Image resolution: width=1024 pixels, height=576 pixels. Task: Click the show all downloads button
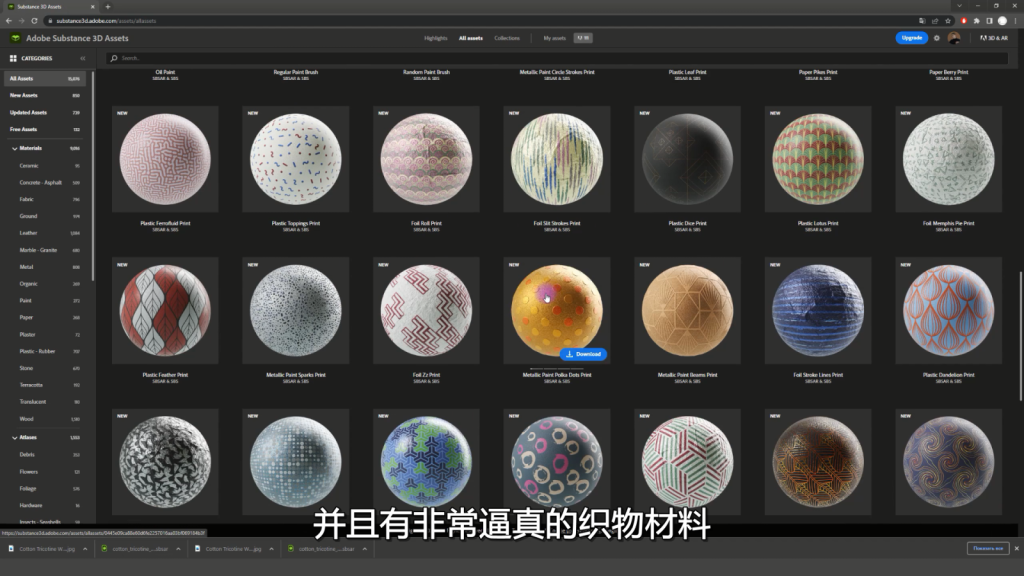(988, 549)
